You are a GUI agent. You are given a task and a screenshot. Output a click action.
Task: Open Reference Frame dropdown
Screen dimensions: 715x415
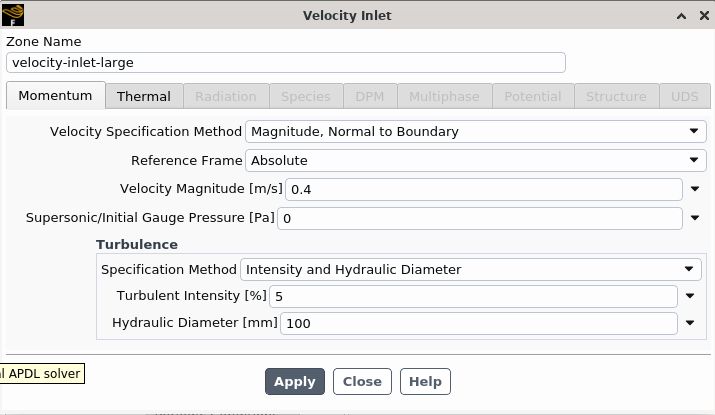(476, 160)
